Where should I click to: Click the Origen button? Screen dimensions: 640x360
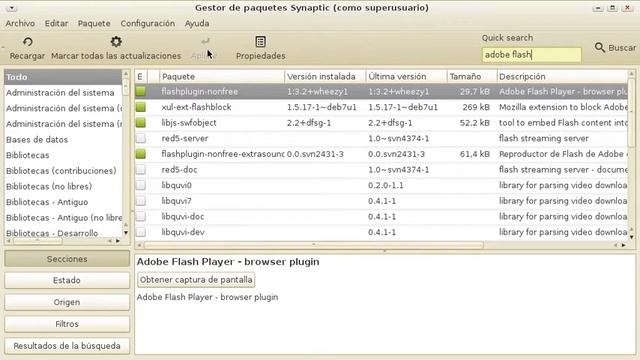point(67,302)
